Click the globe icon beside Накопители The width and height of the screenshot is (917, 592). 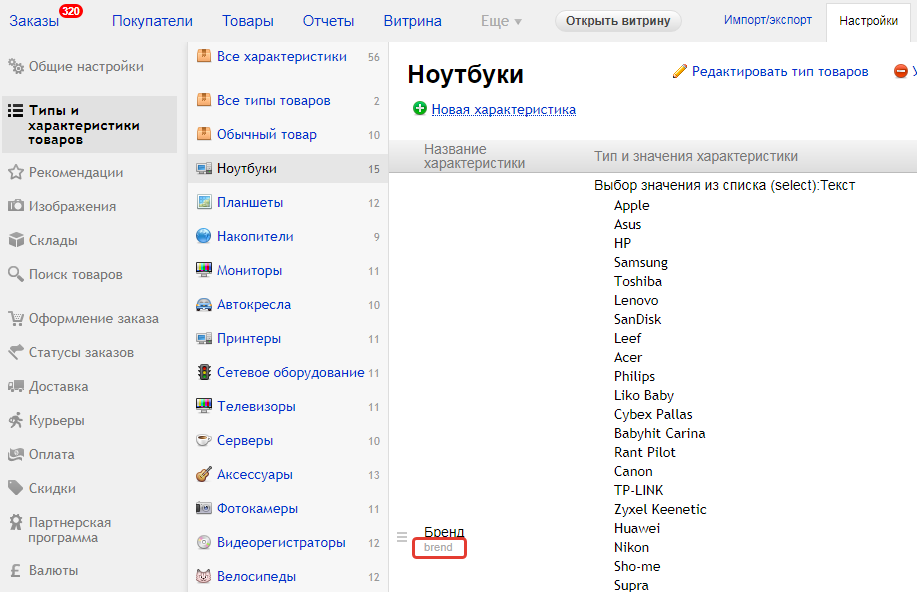[204, 236]
